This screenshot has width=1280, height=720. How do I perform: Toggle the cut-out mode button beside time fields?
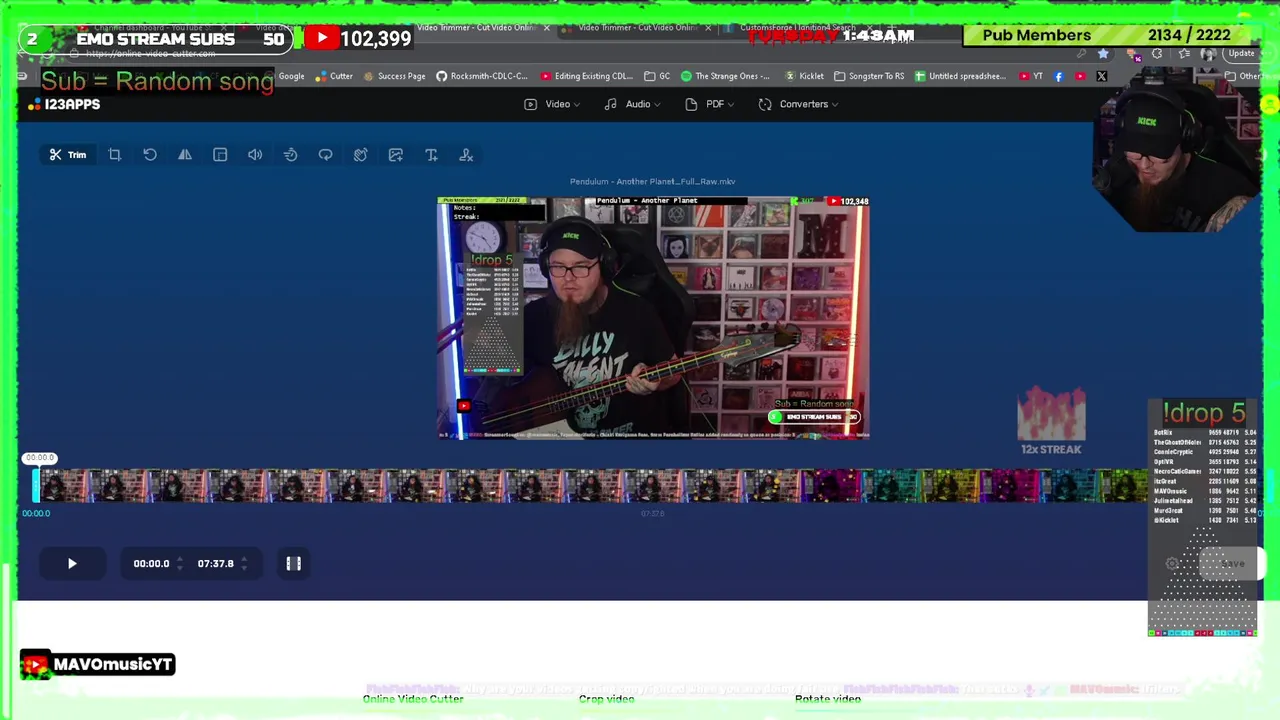(x=294, y=564)
